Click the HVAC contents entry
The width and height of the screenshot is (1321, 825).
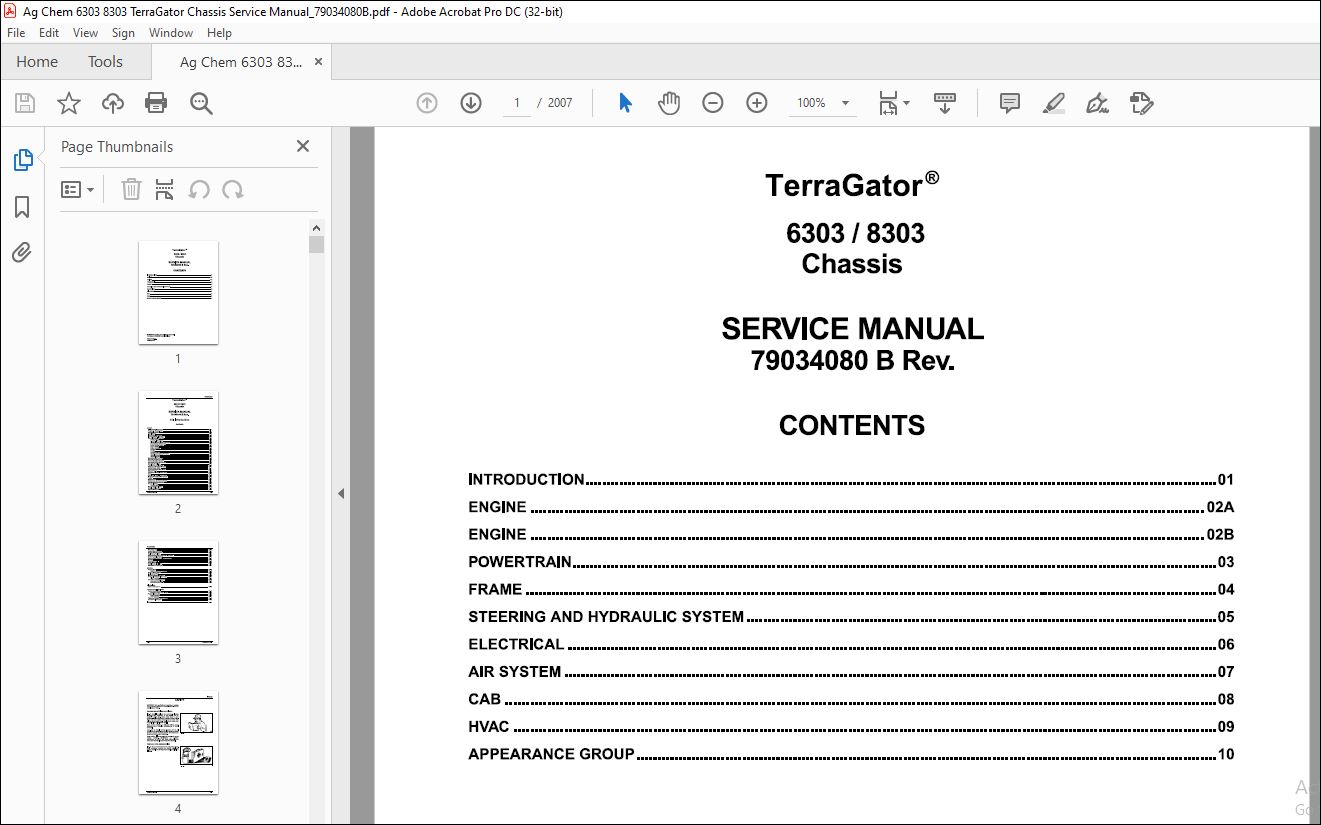pyautogui.click(x=851, y=727)
